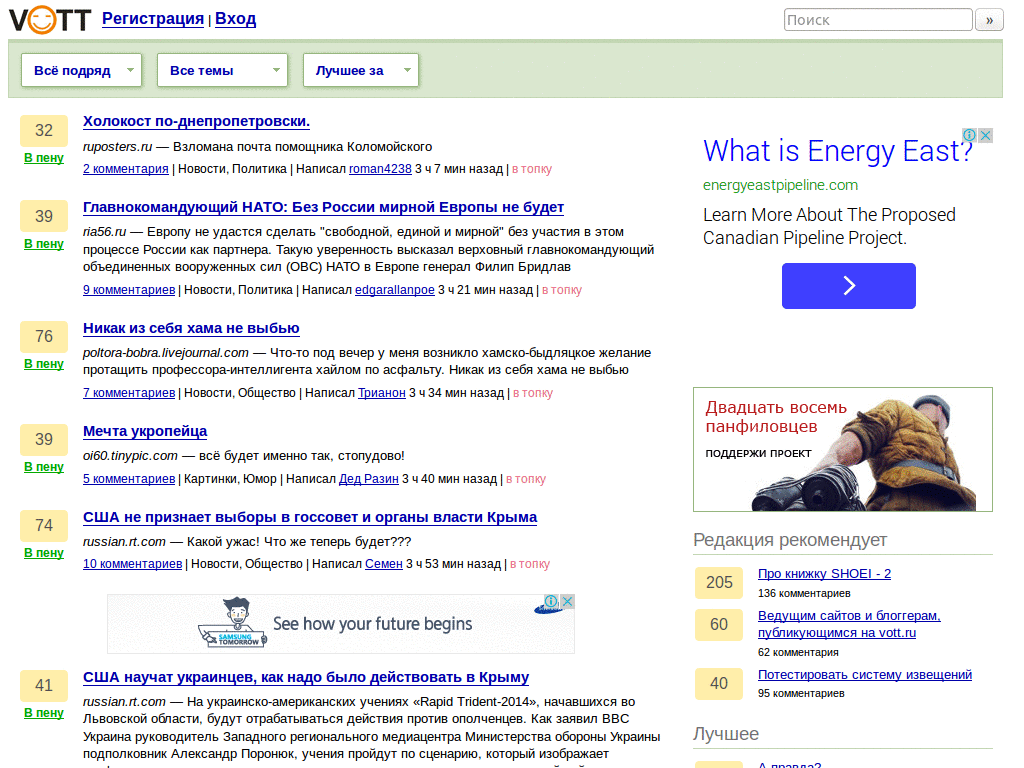The height and width of the screenshot is (768, 1024).
Task: Close the Samsung Tomorrow banner ad
Action: [x=568, y=601]
